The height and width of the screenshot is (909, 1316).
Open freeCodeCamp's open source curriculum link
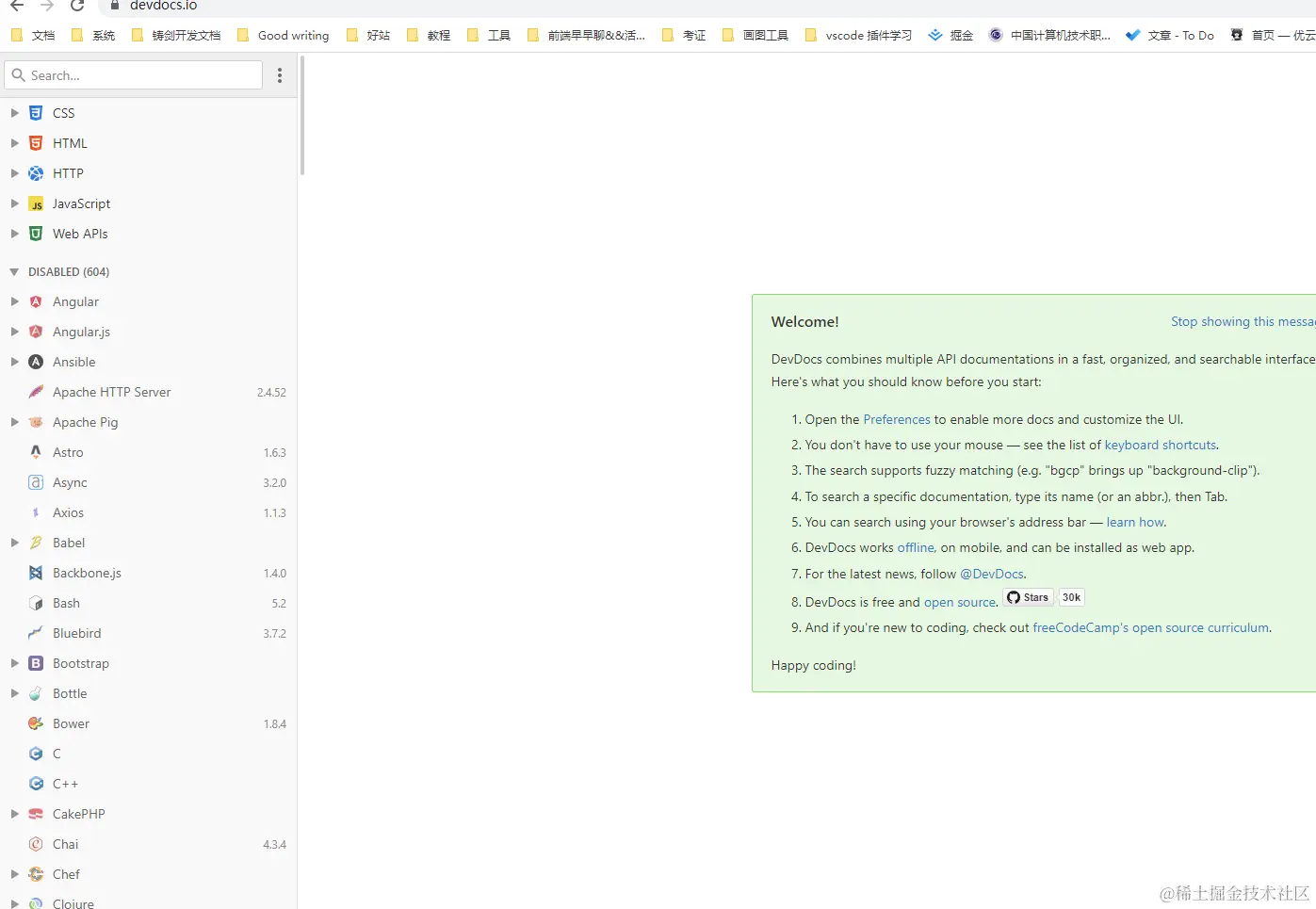tap(1151, 627)
